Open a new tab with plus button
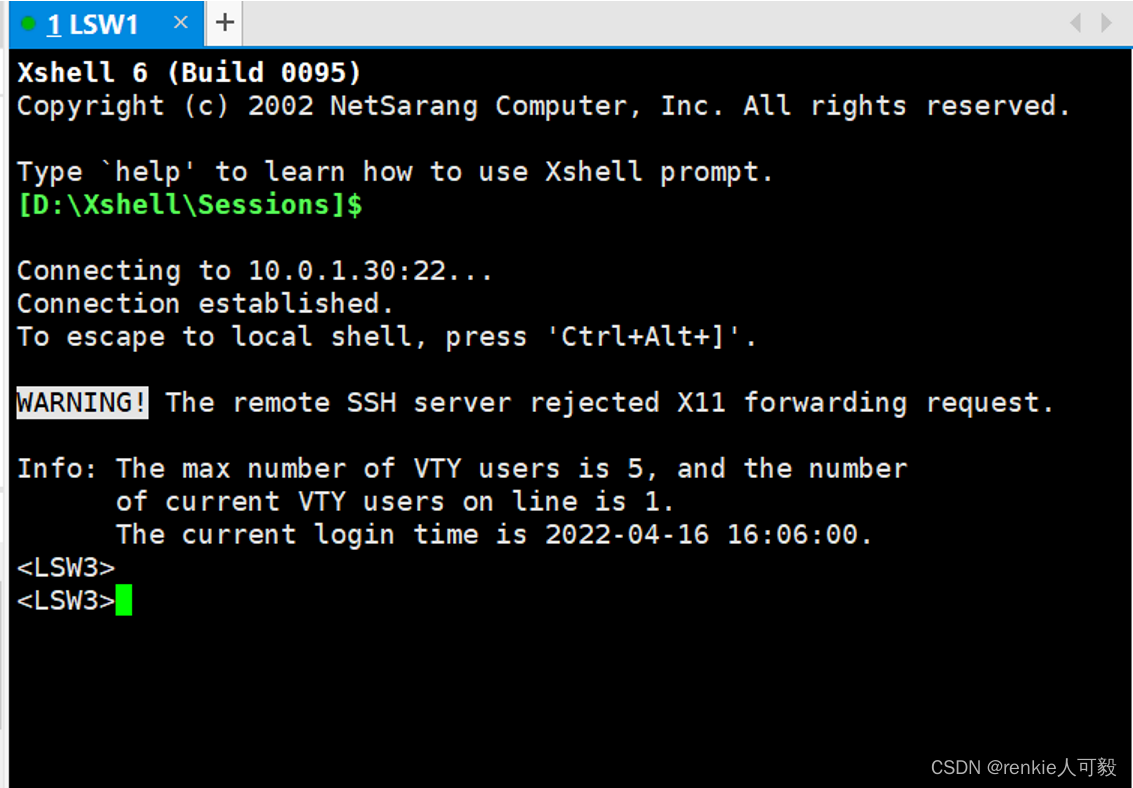 225,23
